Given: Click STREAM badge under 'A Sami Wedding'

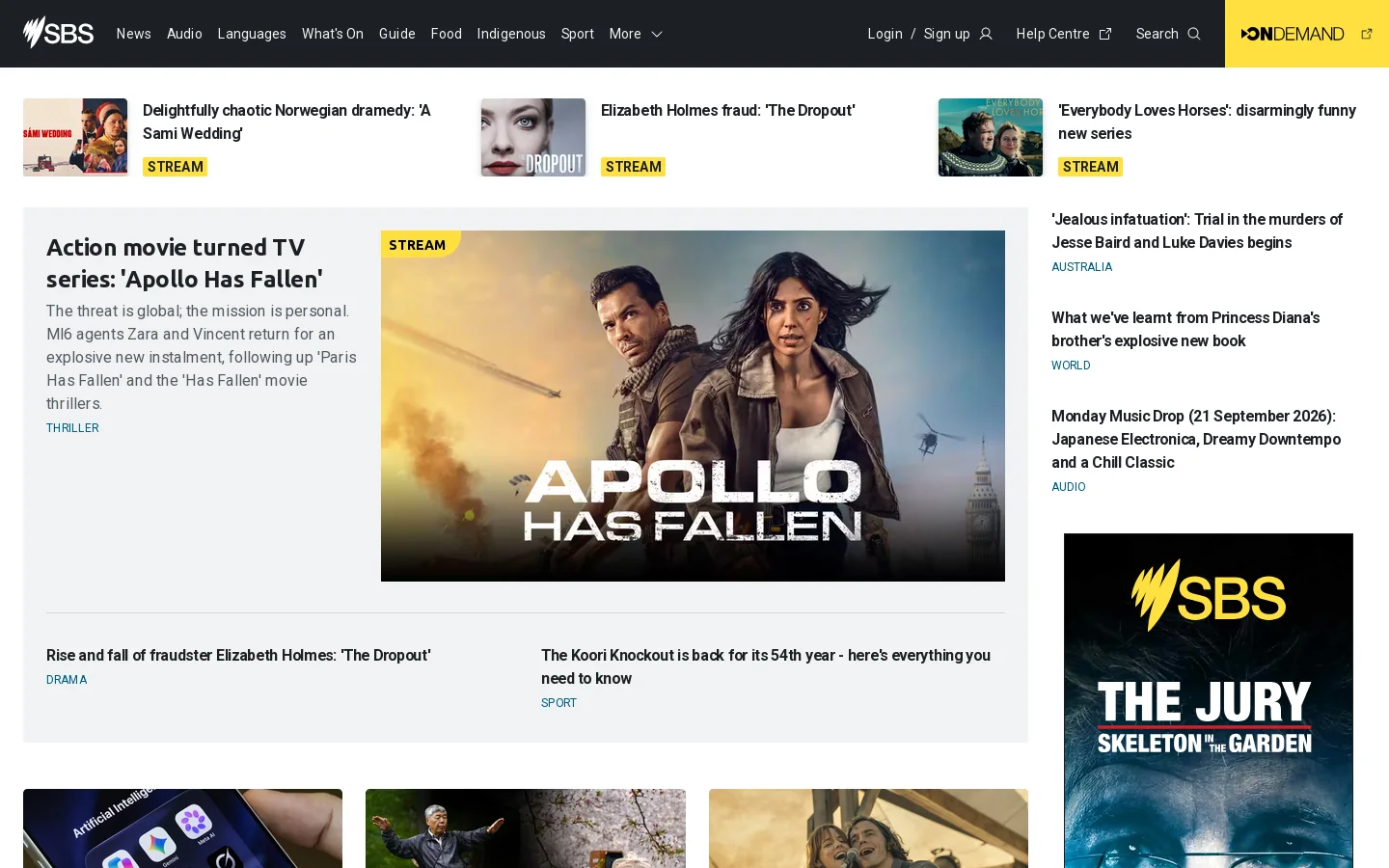Looking at the screenshot, I should (176, 167).
